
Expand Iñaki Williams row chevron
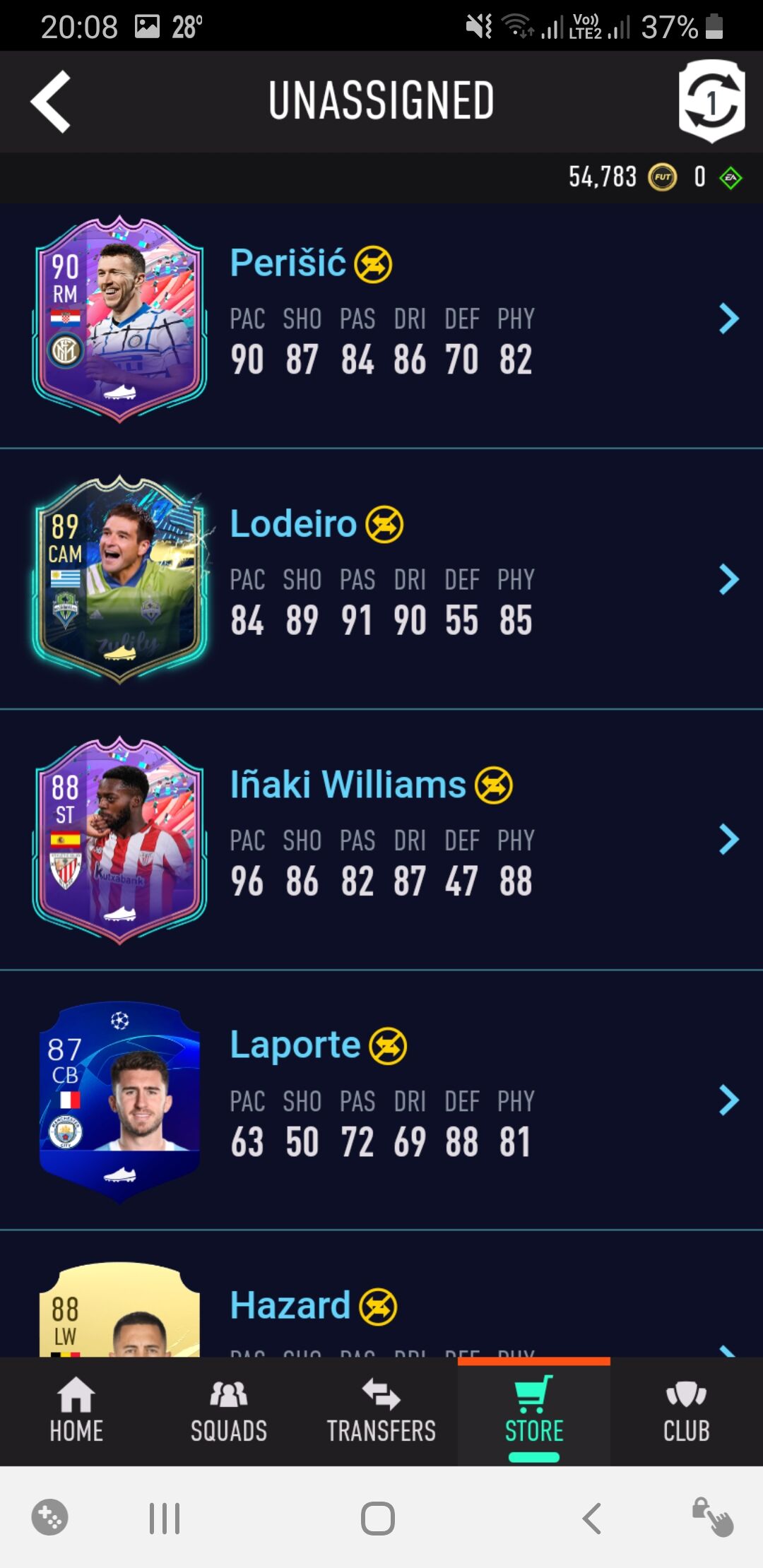point(728,840)
